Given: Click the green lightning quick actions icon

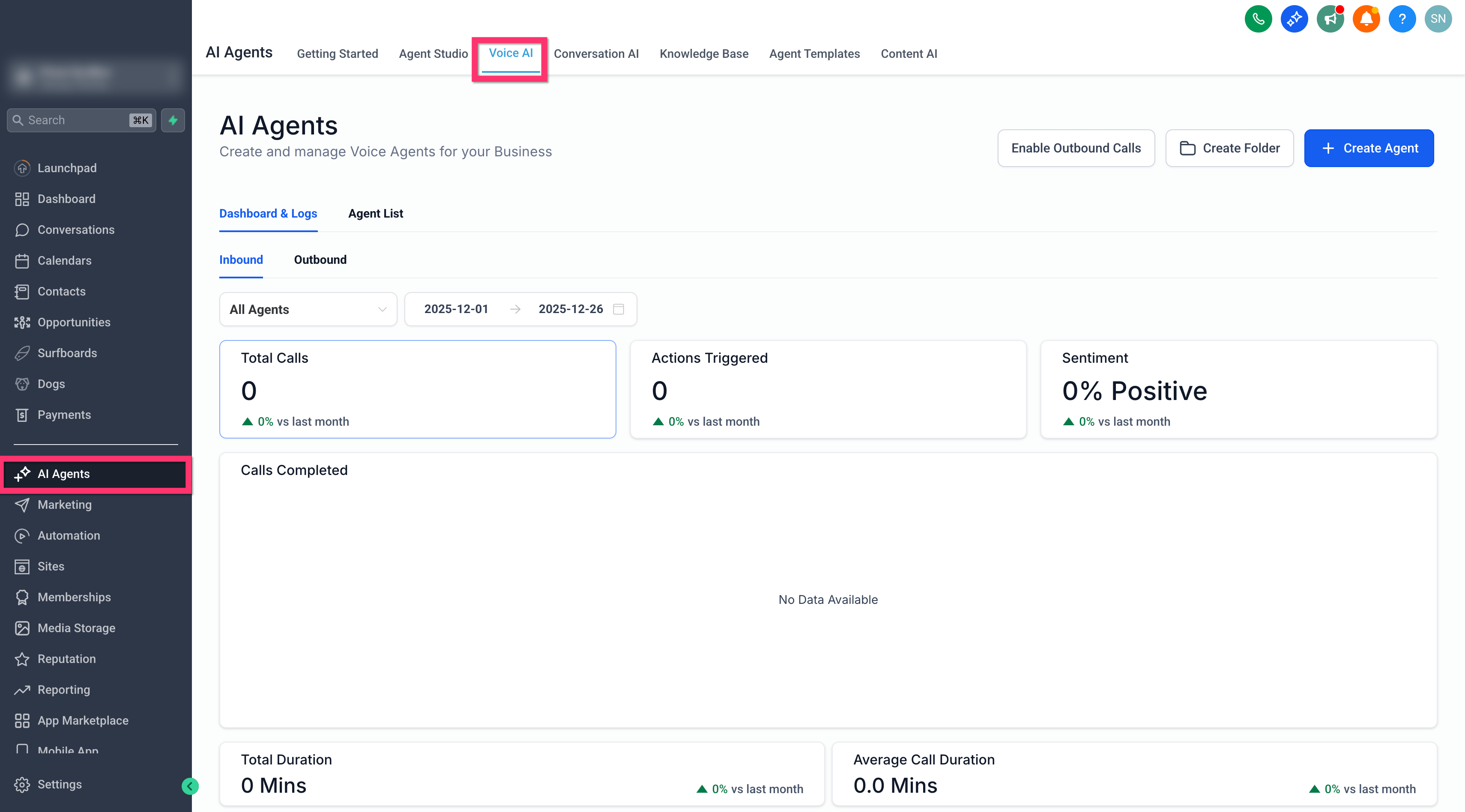Looking at the screenshot, I should 173,120.
